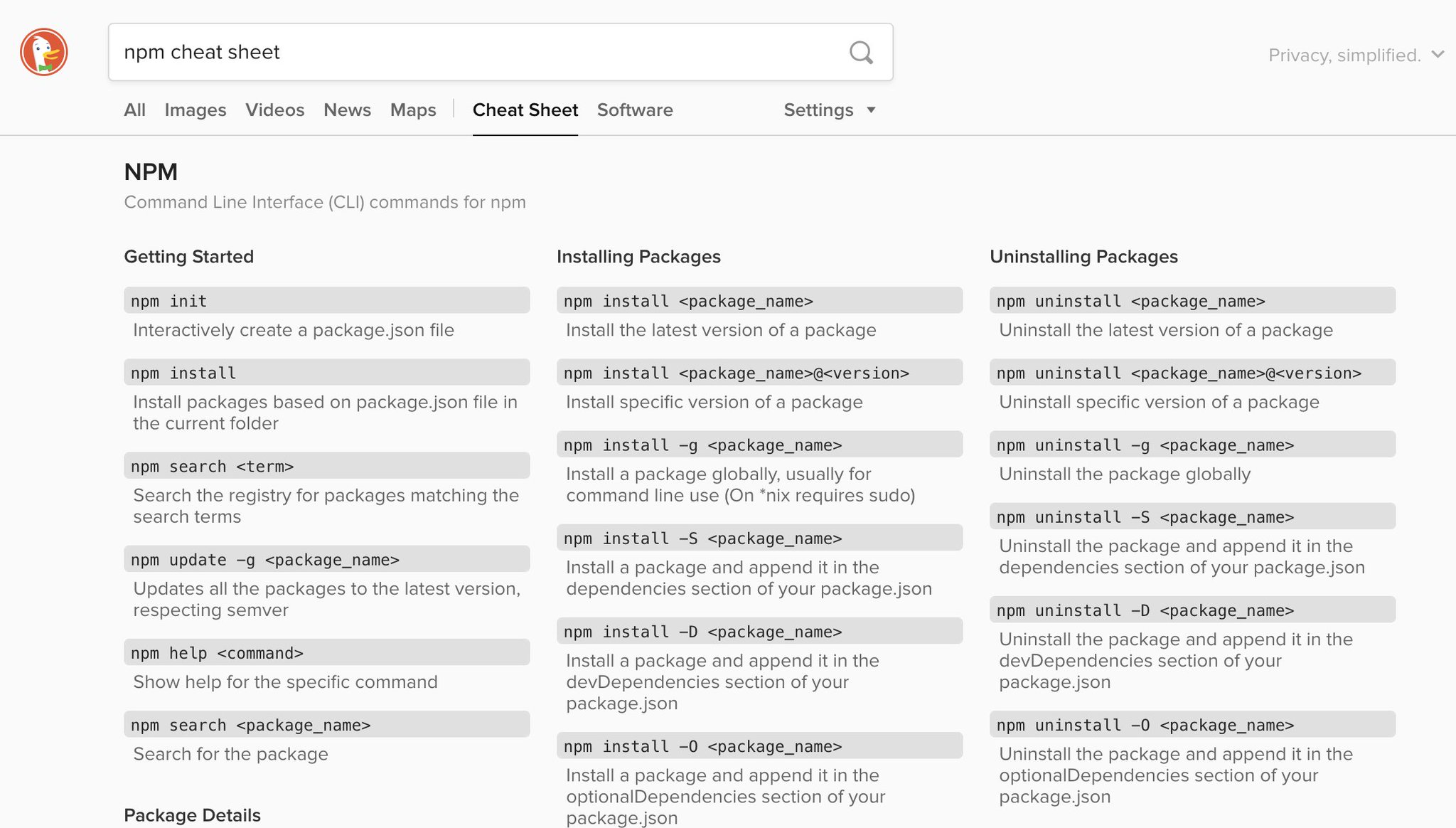Image resolution: width=1456 pixels, height=828 pixels.
Task: Click the Privacy, simplified text
Action: click(1344, 55)
